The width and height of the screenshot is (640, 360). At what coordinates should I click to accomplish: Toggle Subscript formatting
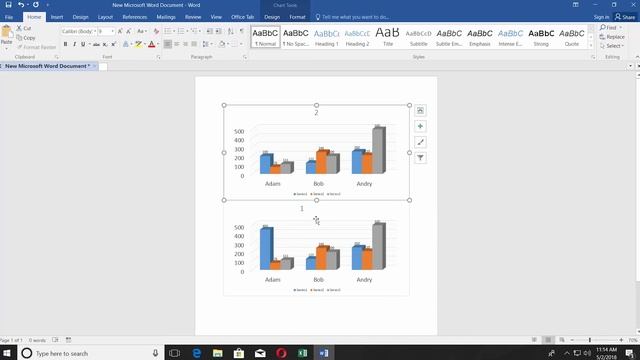tap(105, 44)
